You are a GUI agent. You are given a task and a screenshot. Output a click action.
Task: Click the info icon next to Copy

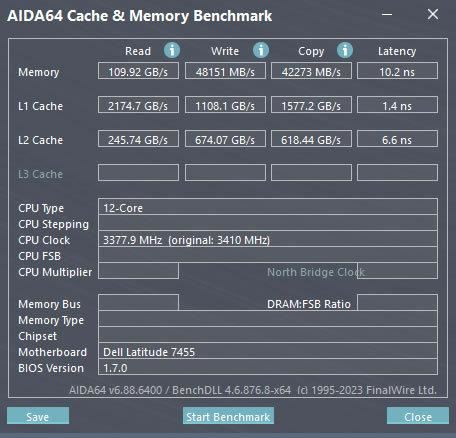coord(345,50)
